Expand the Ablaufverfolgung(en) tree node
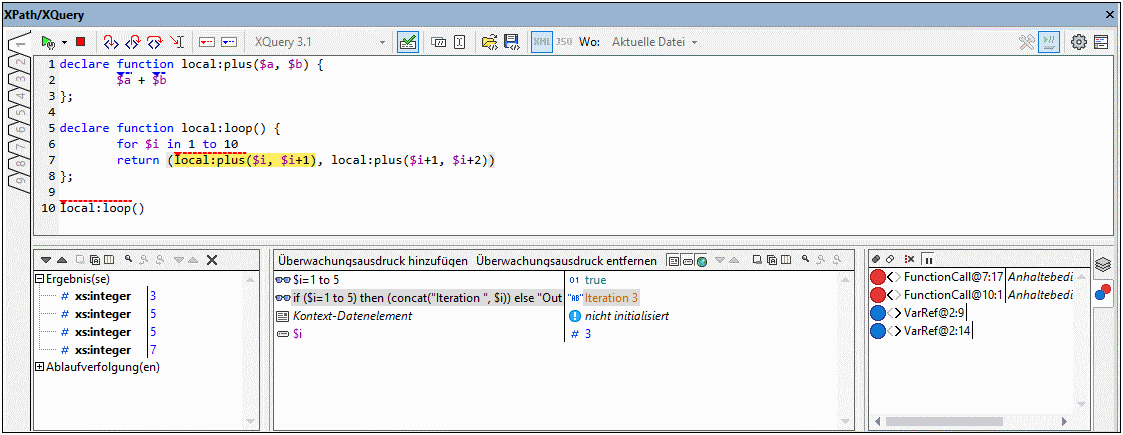The height and width of the screenshot is (435, 1123). click(x=39, y=367)
